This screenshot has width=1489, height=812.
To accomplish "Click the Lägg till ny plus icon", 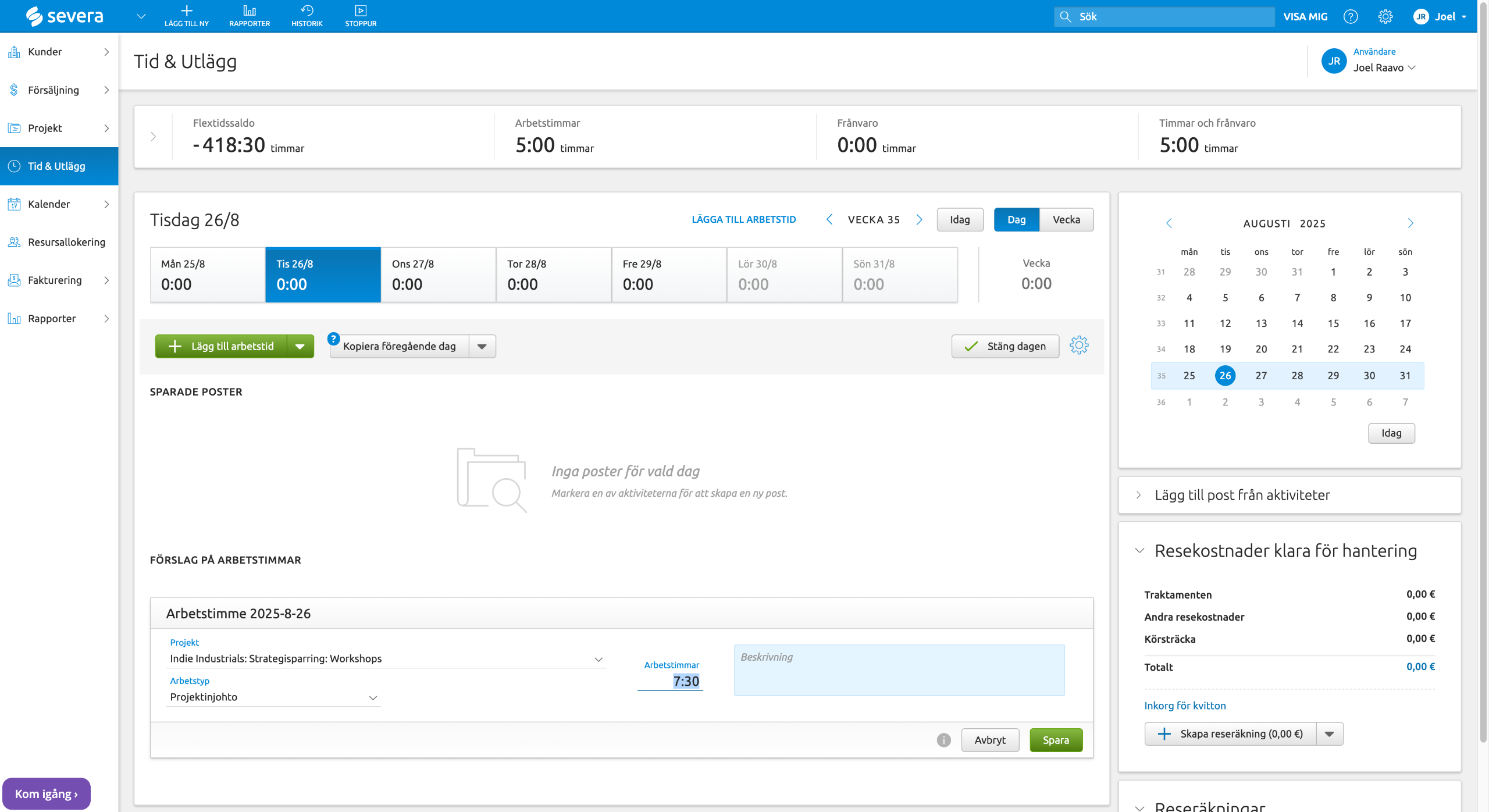I will [186, 11].
